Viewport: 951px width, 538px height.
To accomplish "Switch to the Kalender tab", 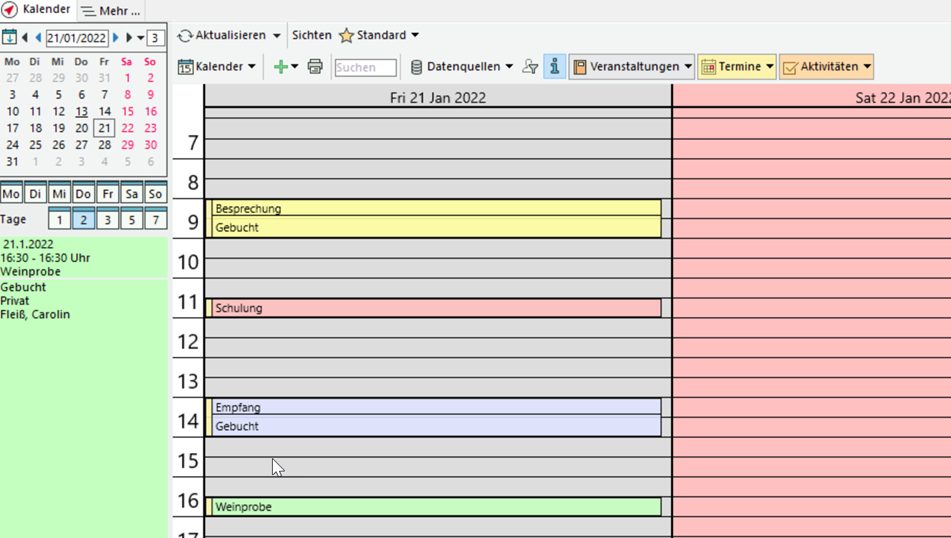I will coord(37,10).
